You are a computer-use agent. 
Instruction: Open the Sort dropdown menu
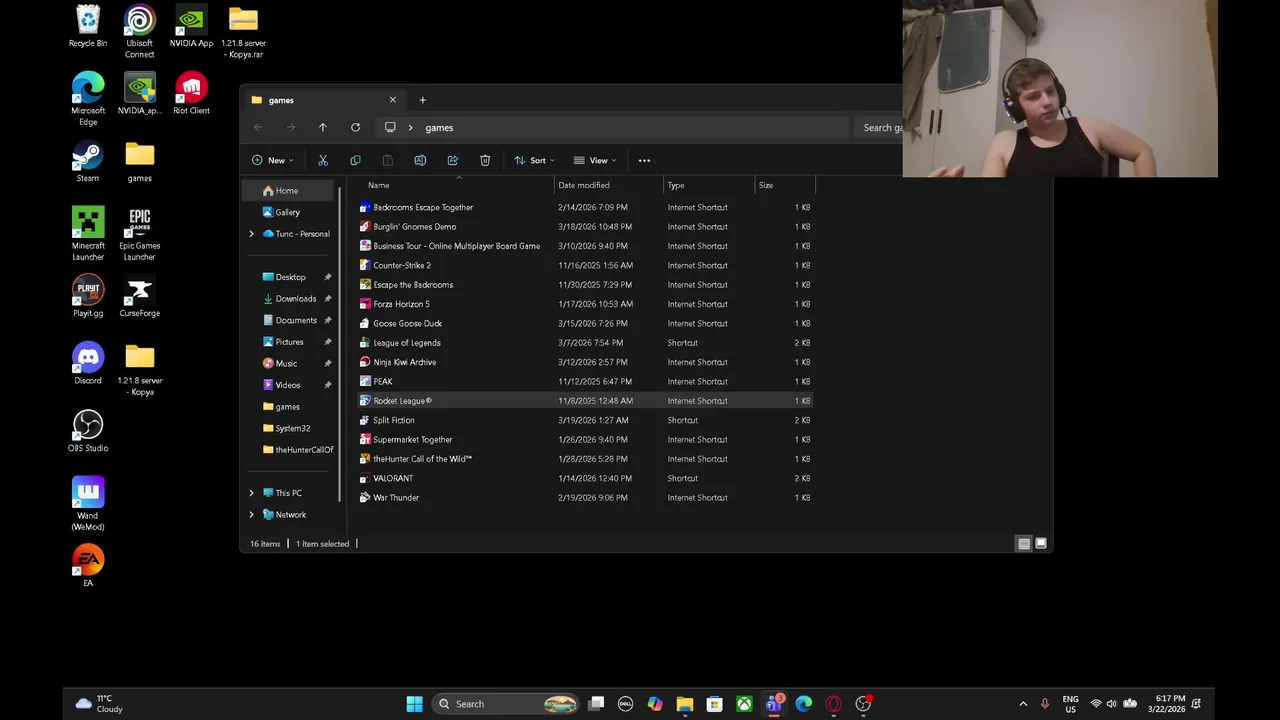(x=534, y=160)
